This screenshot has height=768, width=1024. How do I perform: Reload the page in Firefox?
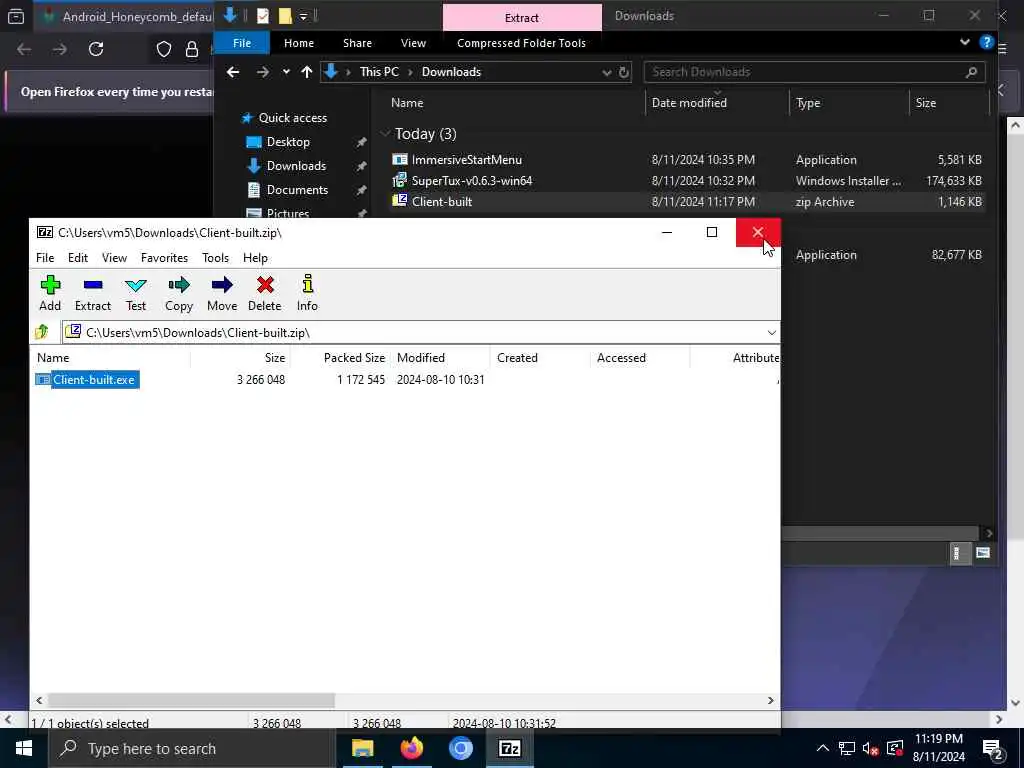coord(96,49)
